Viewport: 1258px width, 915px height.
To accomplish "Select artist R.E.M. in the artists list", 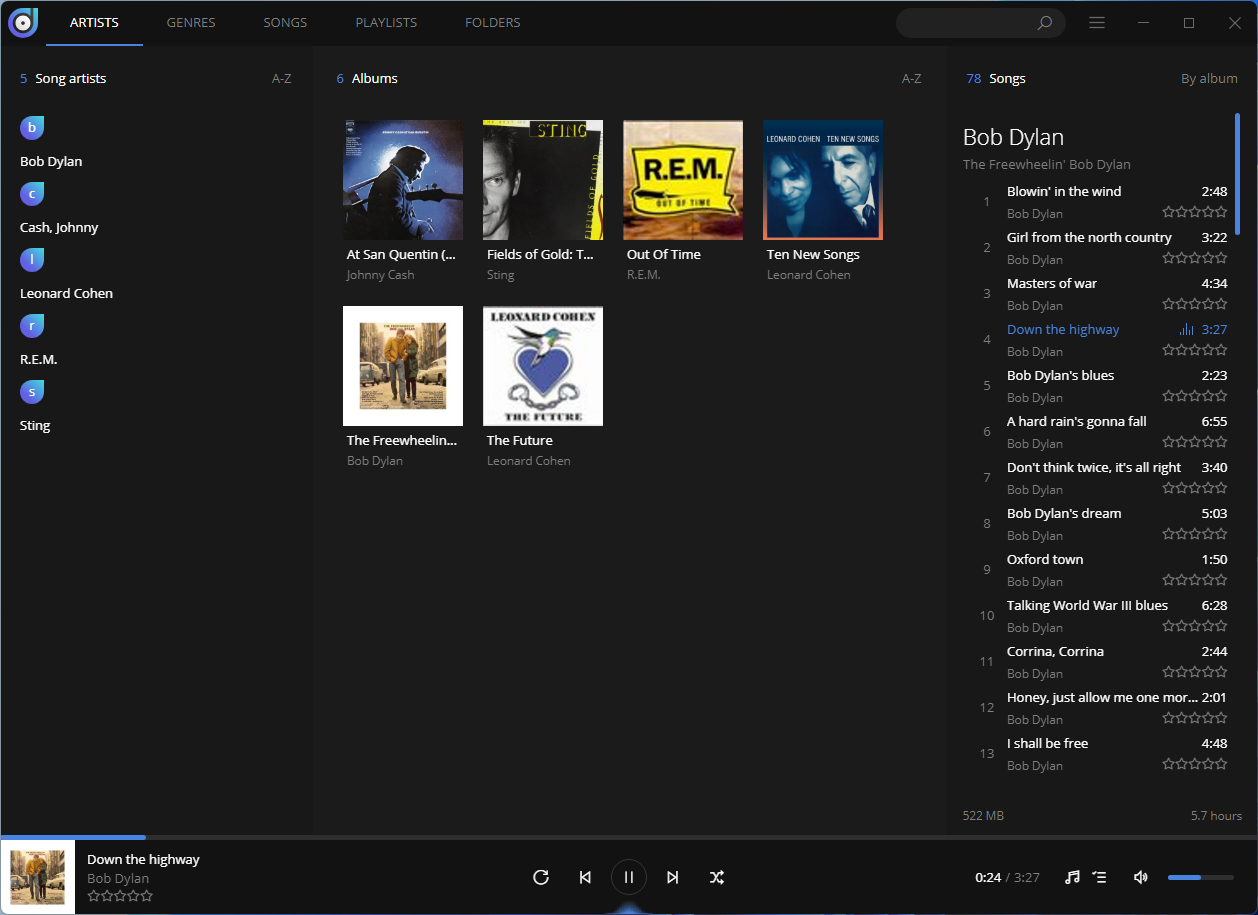I will (x=40, y=359).
